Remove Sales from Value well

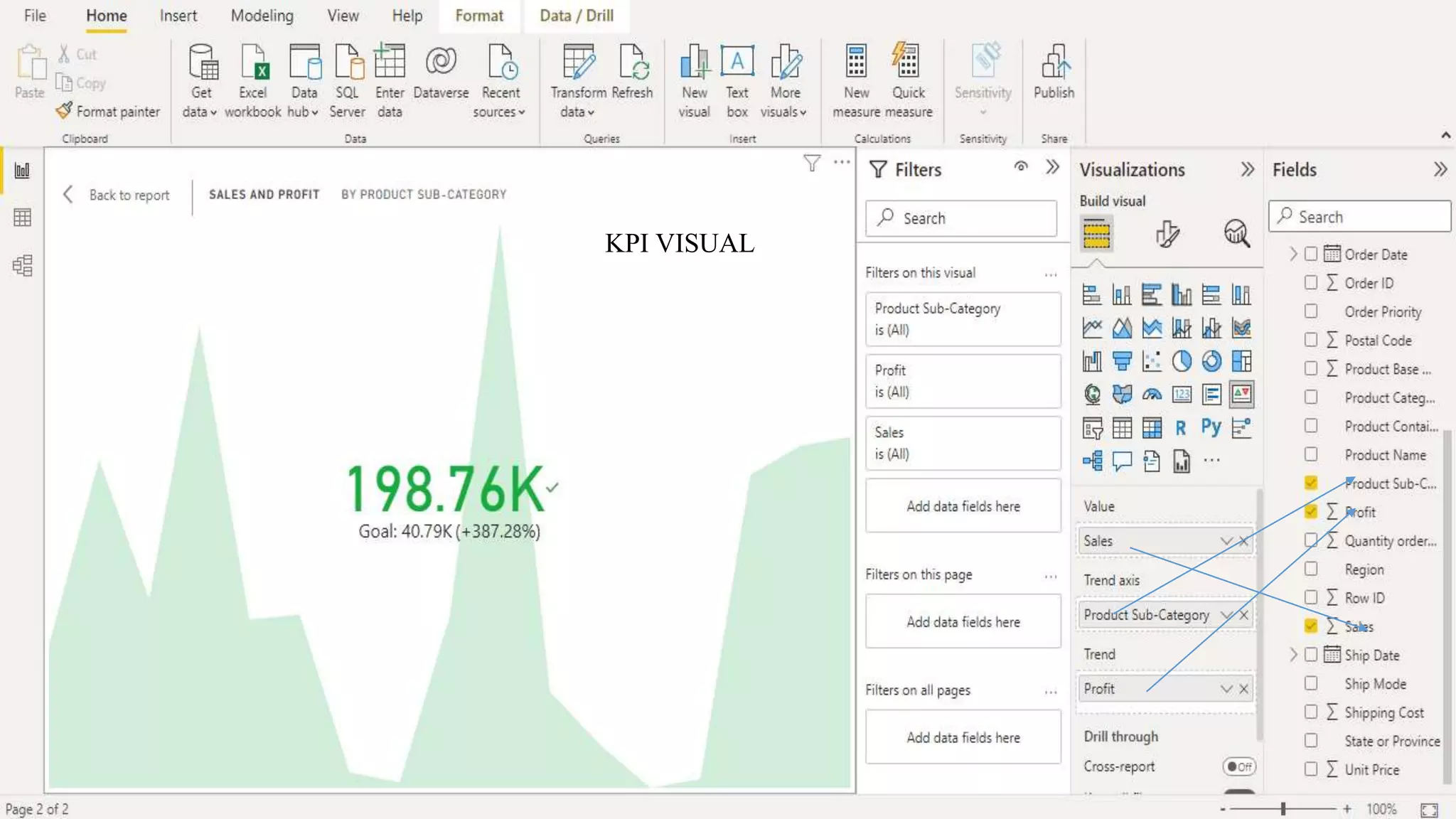(x=1243, y=541)
